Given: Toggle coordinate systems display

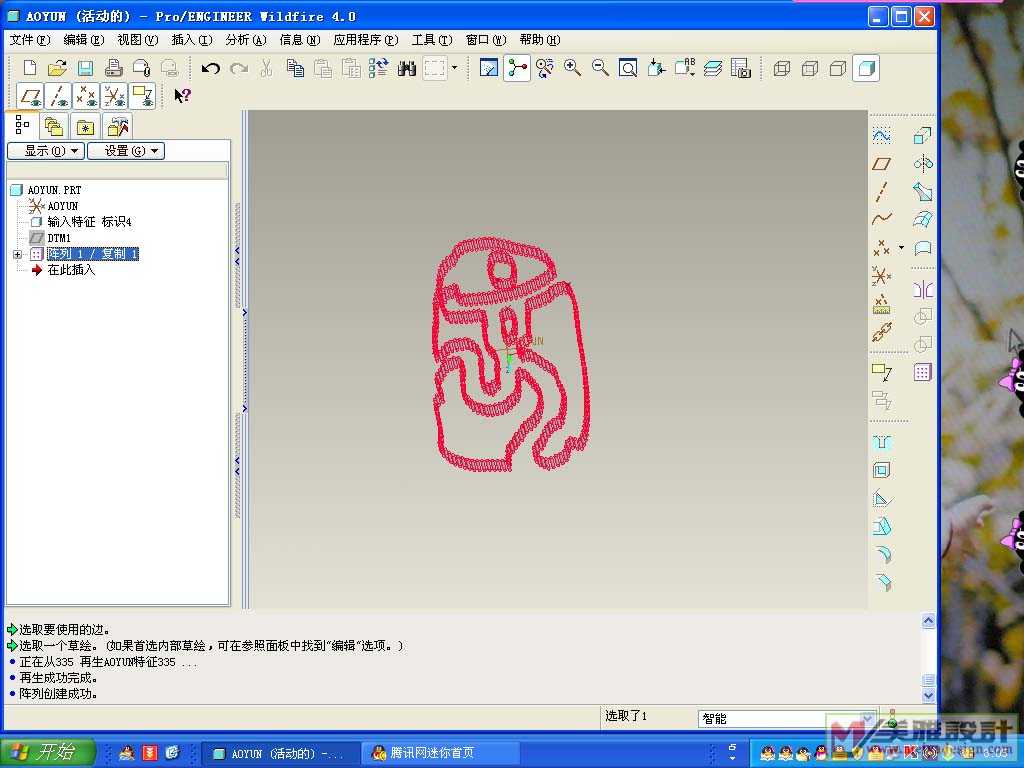Looking at the screenshot, I should coord(114,96).
